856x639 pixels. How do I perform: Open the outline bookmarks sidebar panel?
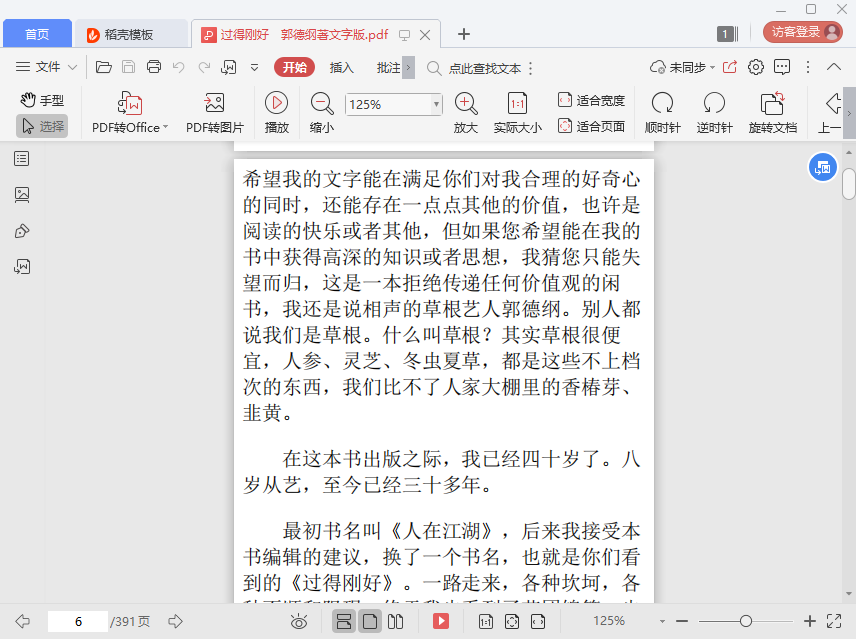tap(22, 159)
